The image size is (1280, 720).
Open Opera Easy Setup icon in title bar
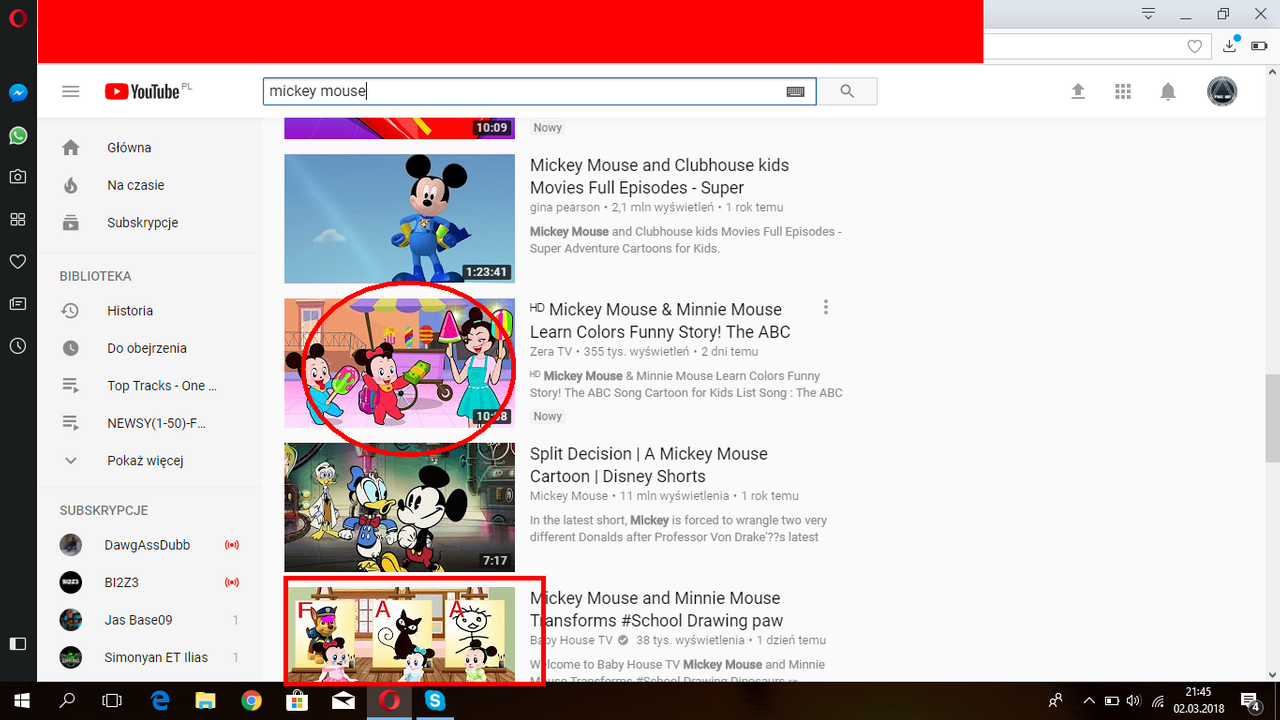click(x=1149, y=14)
